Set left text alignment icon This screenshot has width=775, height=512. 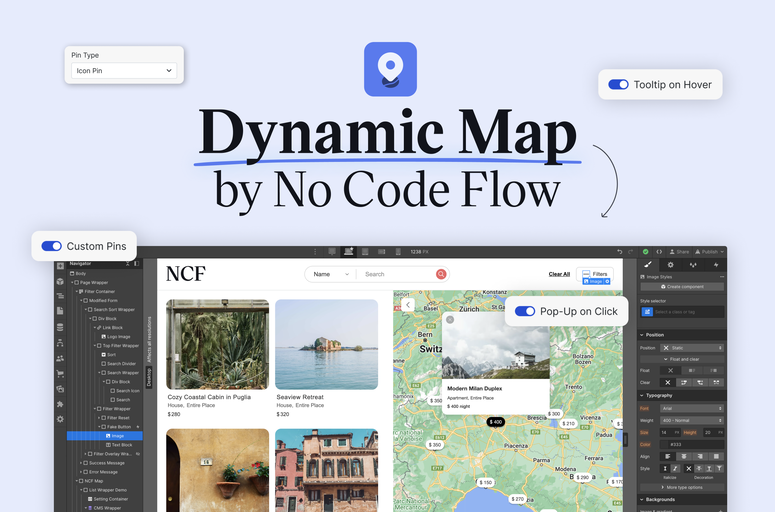(667, 456)
